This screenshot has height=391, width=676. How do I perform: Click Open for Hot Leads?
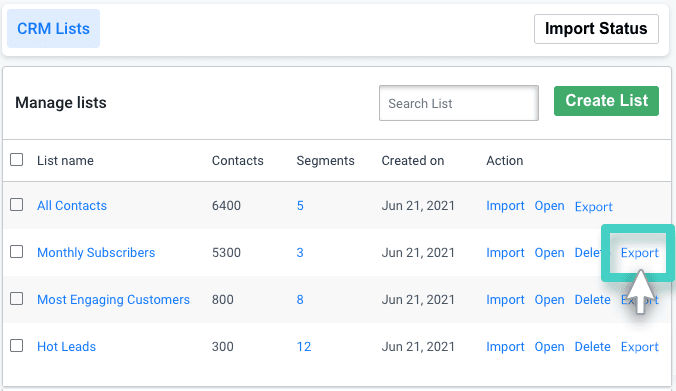click(x=550, y=347)
